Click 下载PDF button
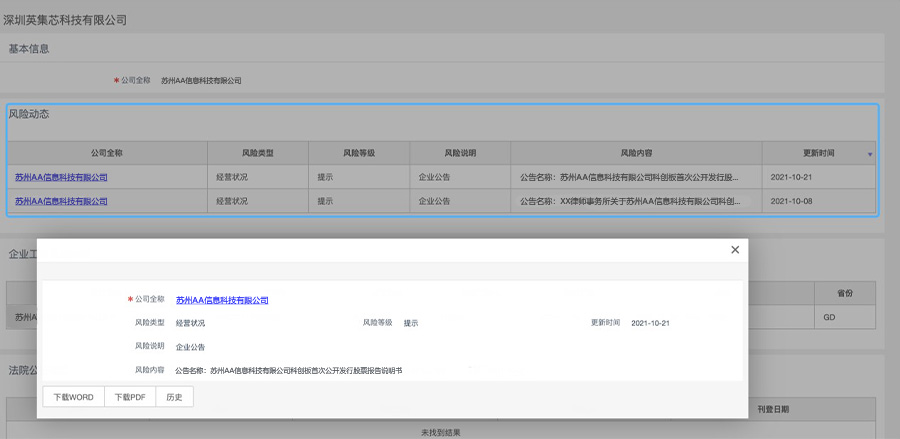 click(130, 397)
